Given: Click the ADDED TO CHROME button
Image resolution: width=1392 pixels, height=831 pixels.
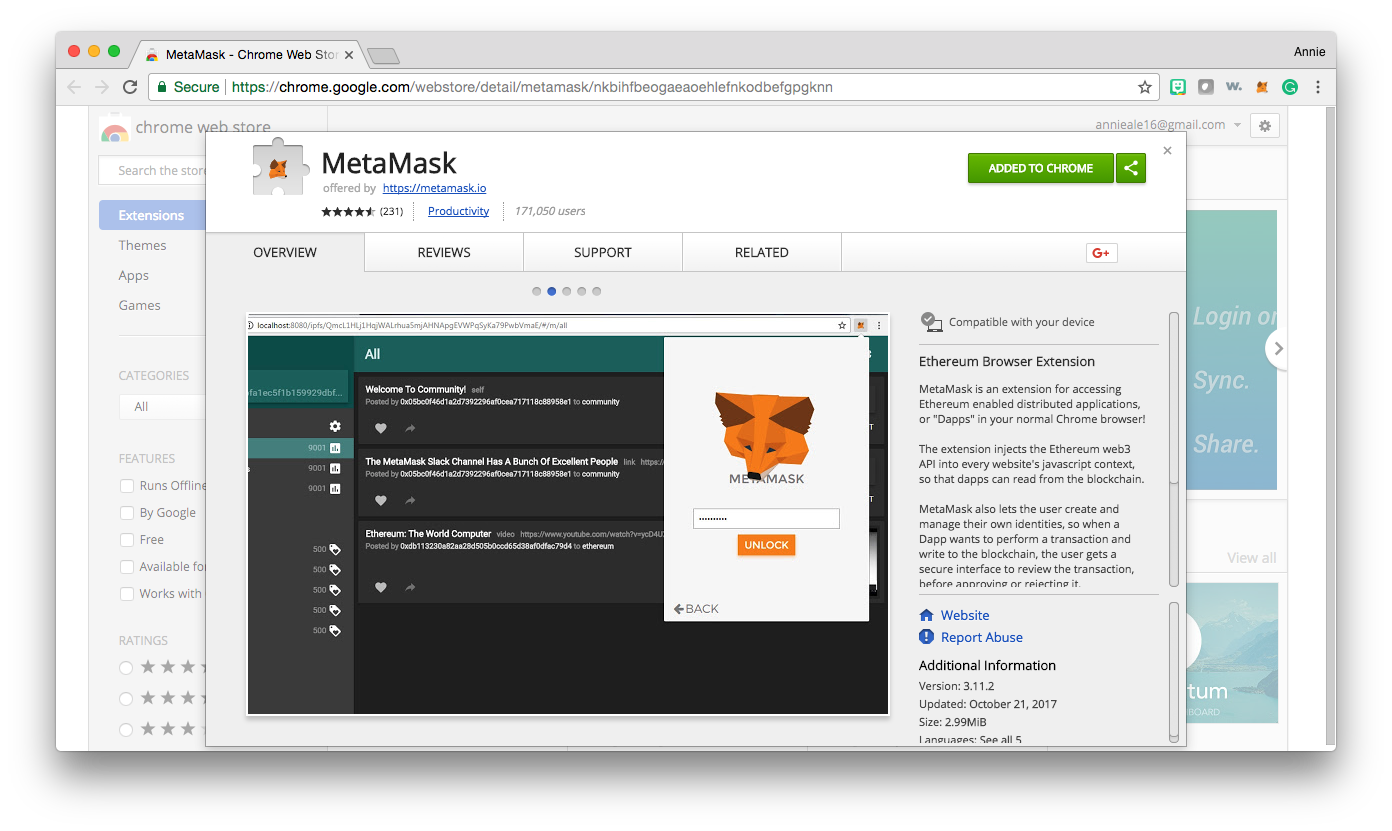Looking at the screenshot, I should coord(1040,168).
